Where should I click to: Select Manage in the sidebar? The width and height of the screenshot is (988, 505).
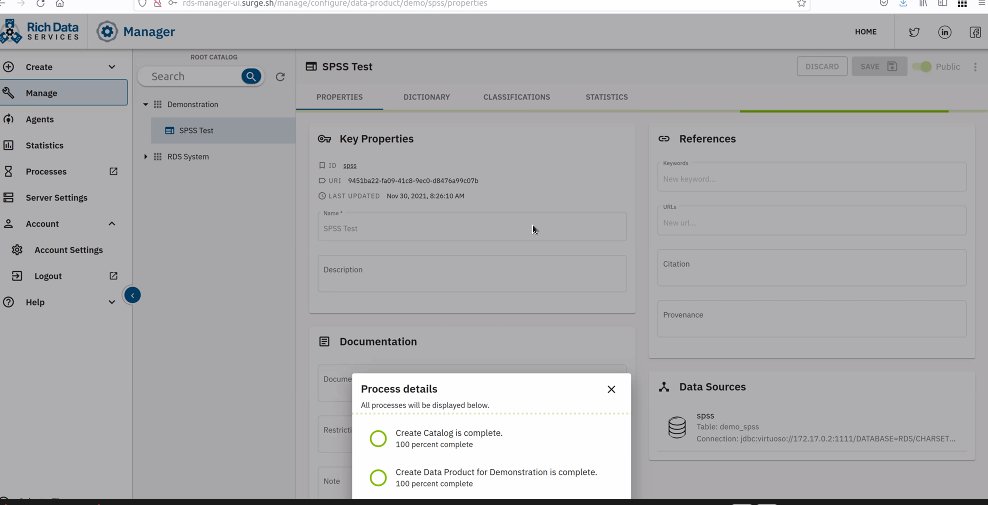[x=64, y=93]
